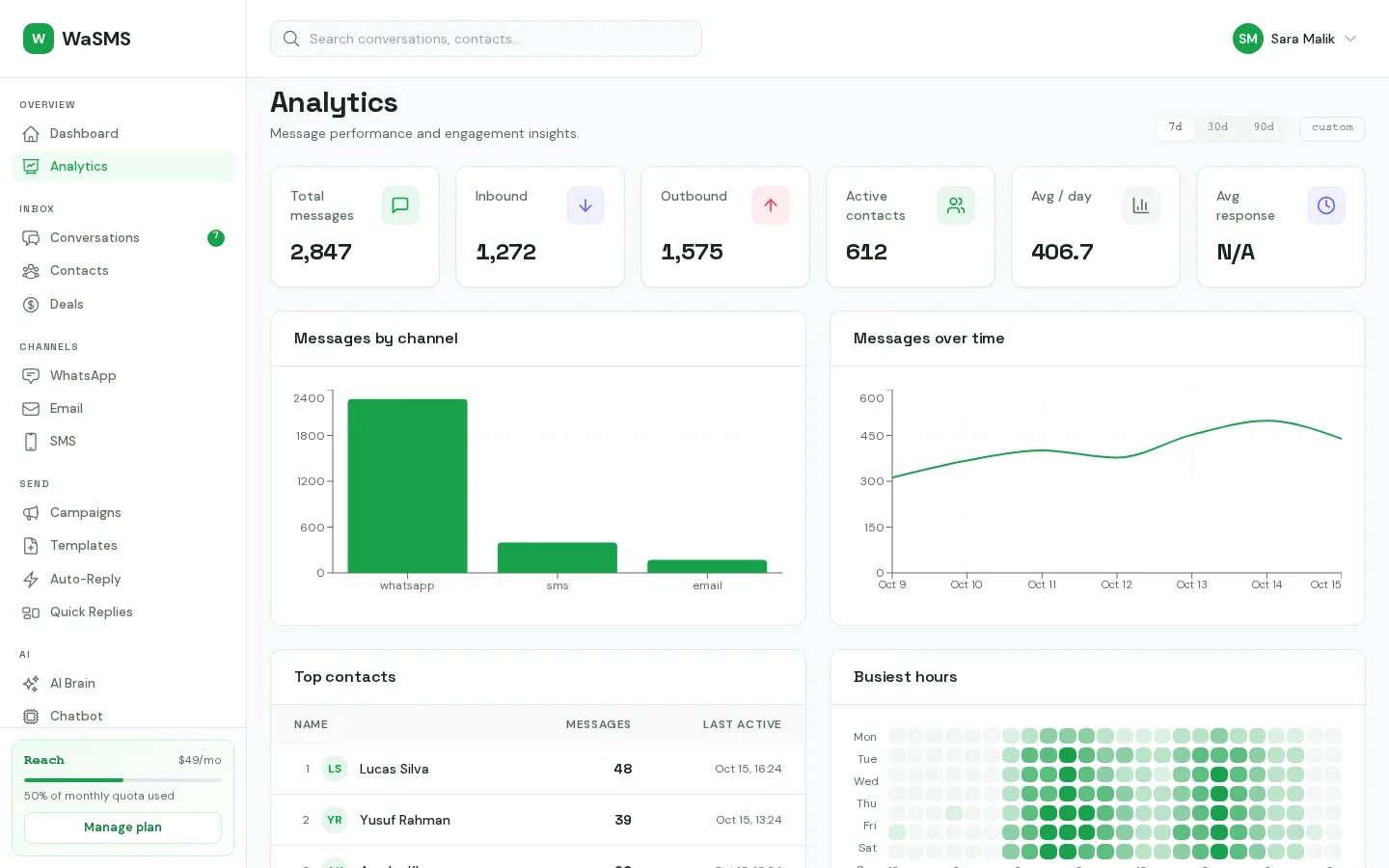
Task: Click the WaSMS logo icon
Action: tap(39, 39)
